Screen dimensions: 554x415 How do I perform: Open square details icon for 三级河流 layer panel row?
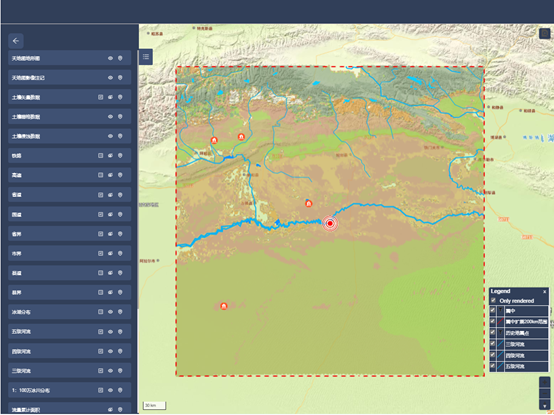pos(101,370)
